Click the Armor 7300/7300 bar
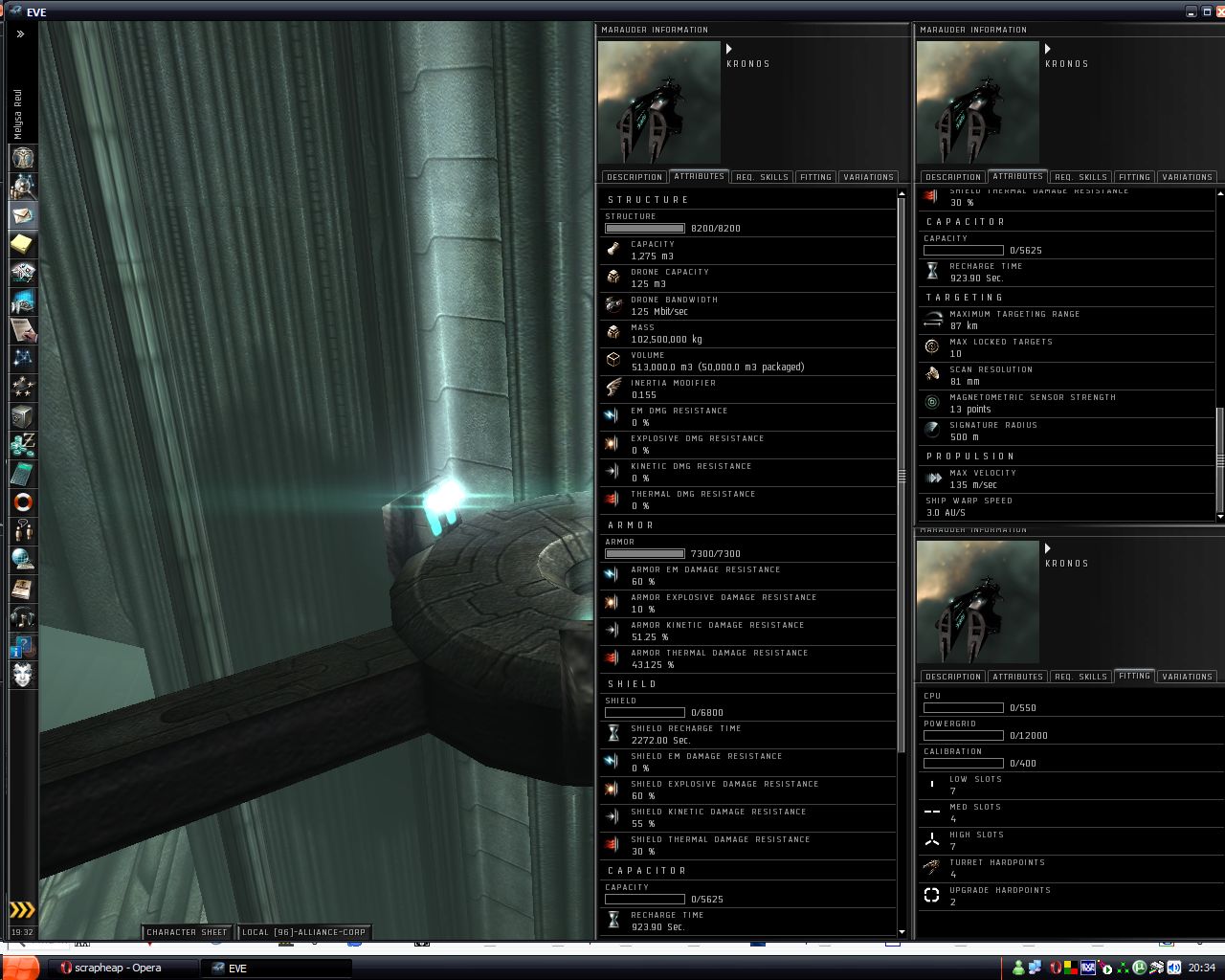The image size is (1225, 980). (645, 554)
